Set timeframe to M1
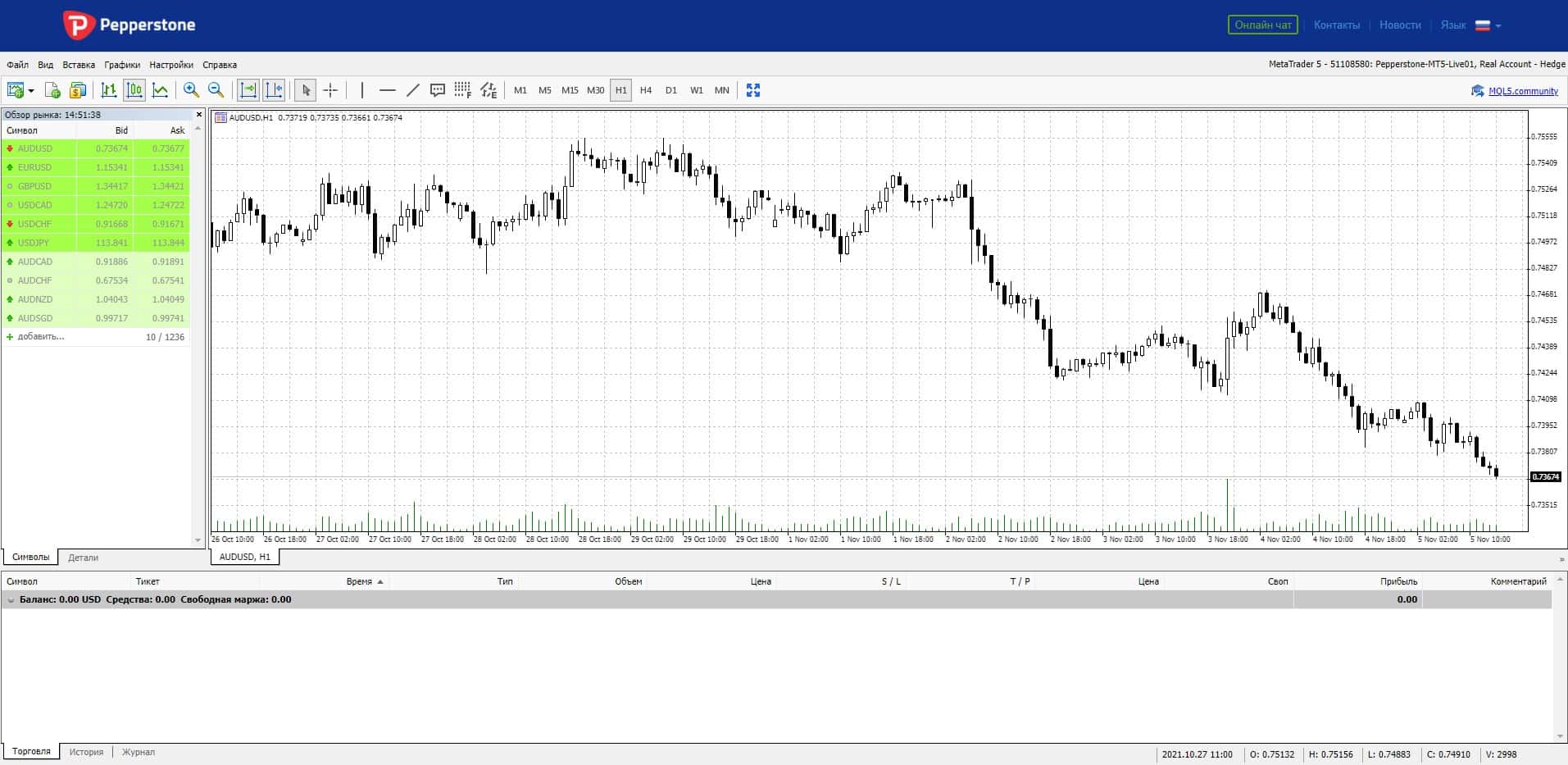 pos(520,90)
